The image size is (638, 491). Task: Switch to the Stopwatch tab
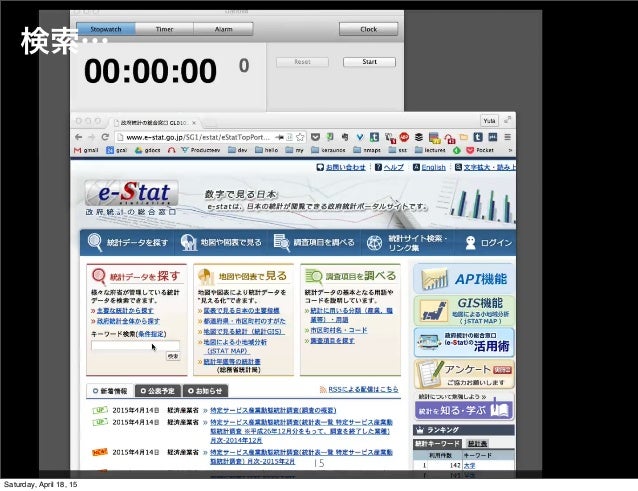click(x=106, y=29)
